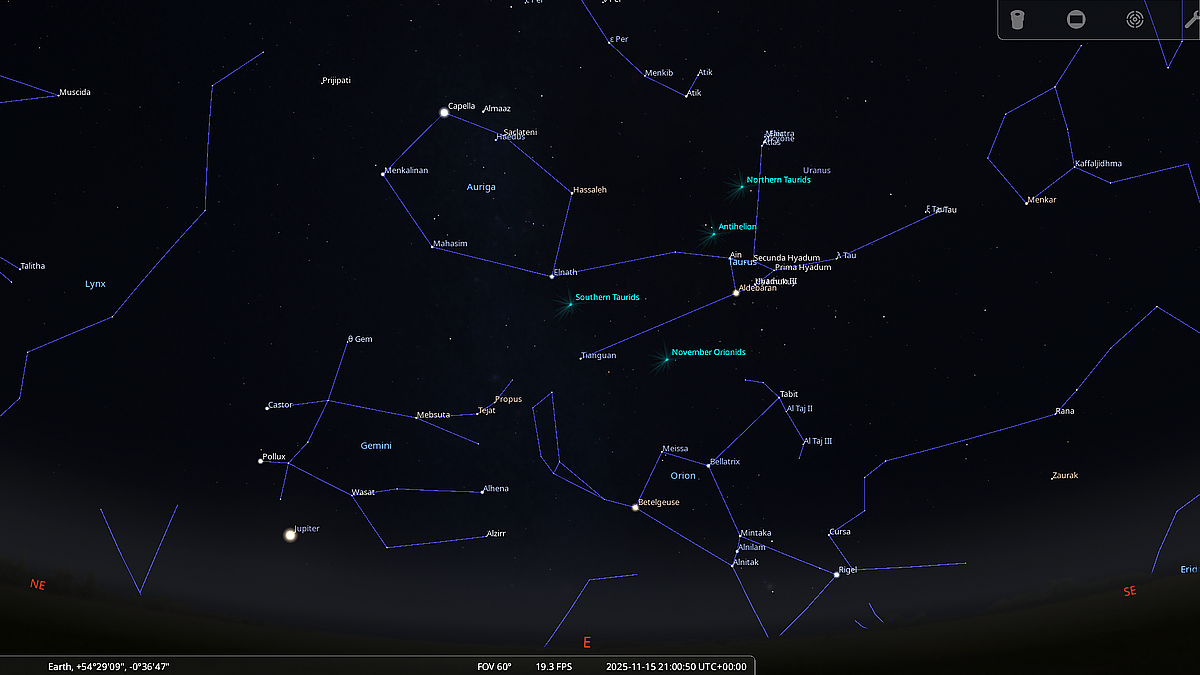Enable the image sensor frame icon
The image size is (1200, 675).
1076,20
